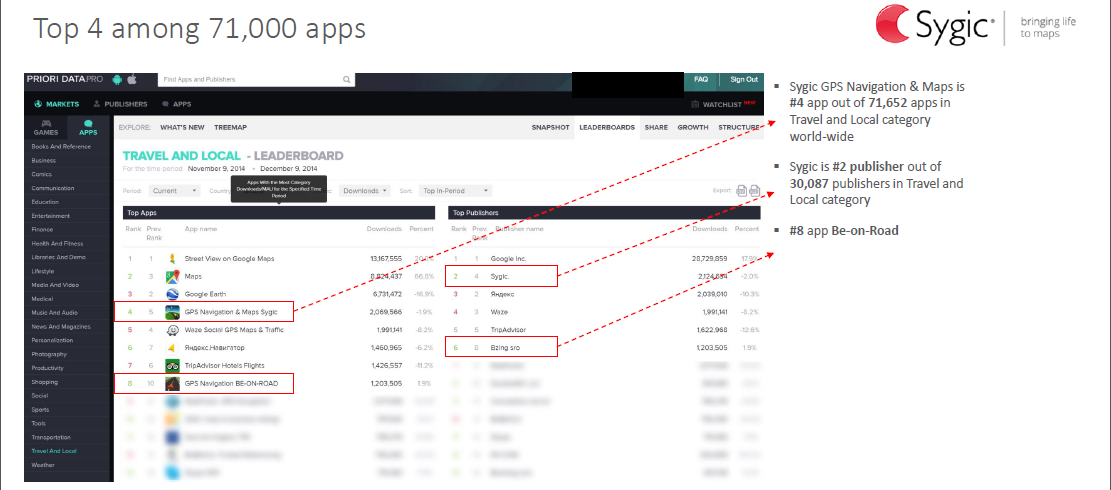Open the What's New explore view
Image resolution: width=1111 pixels, height=490 pixels.
(182, 127)
